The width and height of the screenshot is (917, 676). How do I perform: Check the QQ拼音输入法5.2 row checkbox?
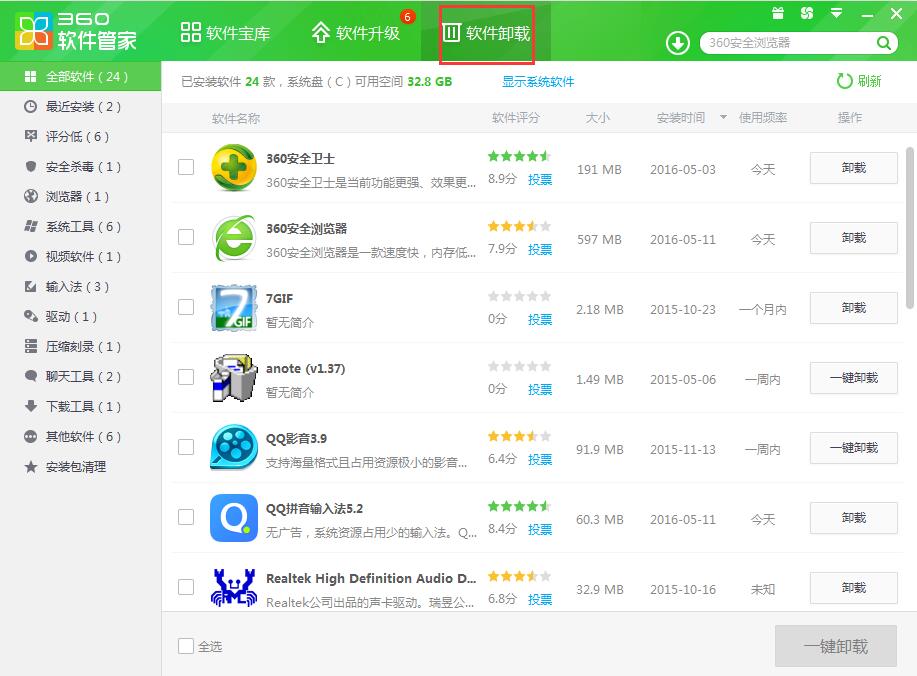tap(186, 517)
